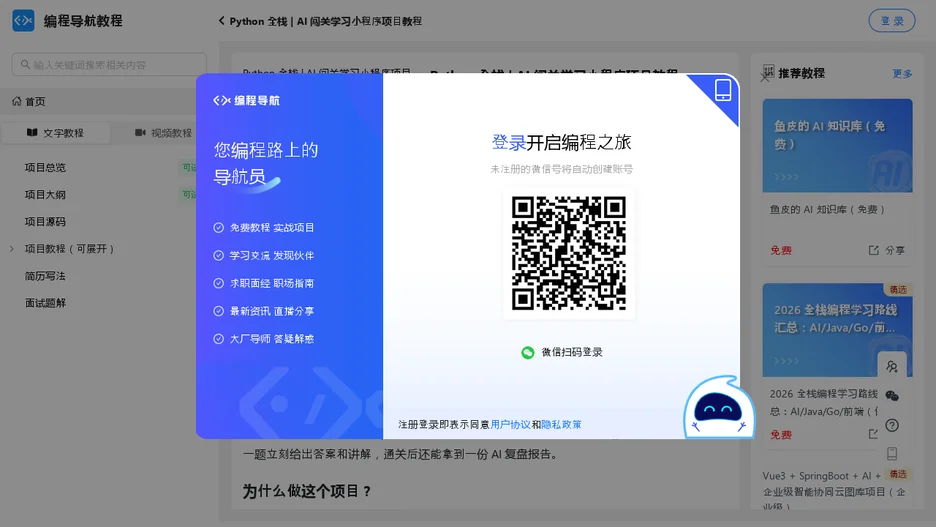Screen dimensions: 936x527
Task: Open the 2026 全栈编程学习路线 card cover
Action: pos(837,329)
